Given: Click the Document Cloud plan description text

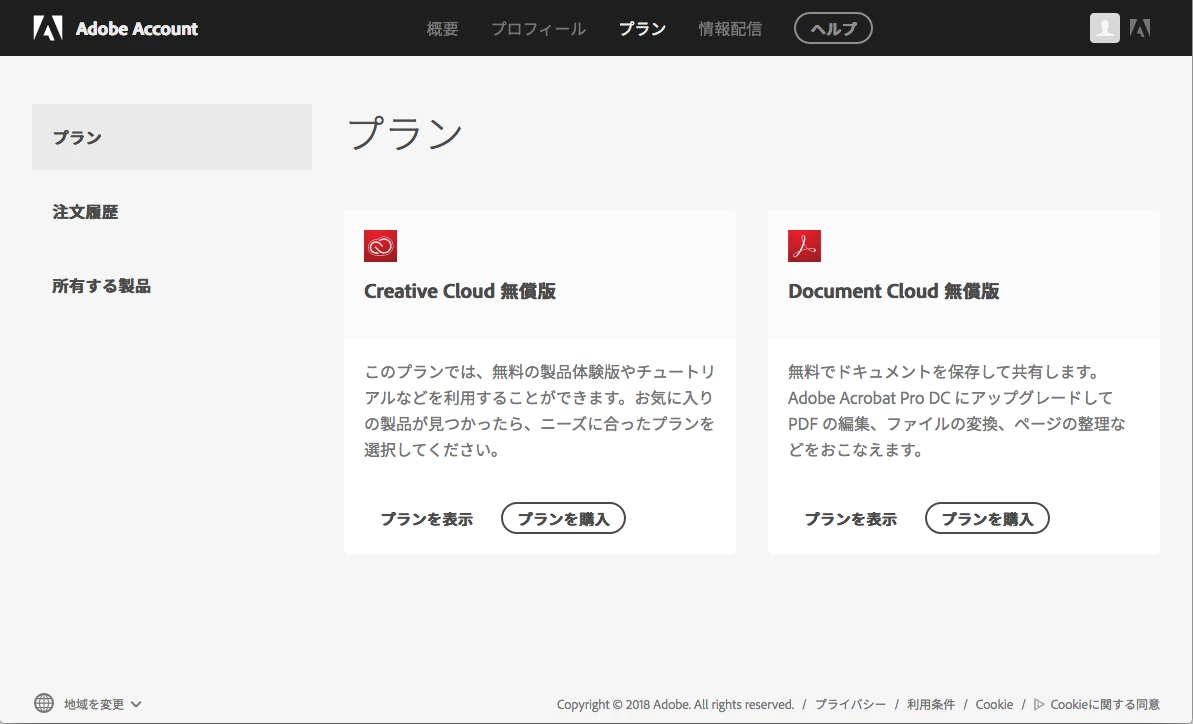Looking at the screenshot, I should (x=956, y=411).
